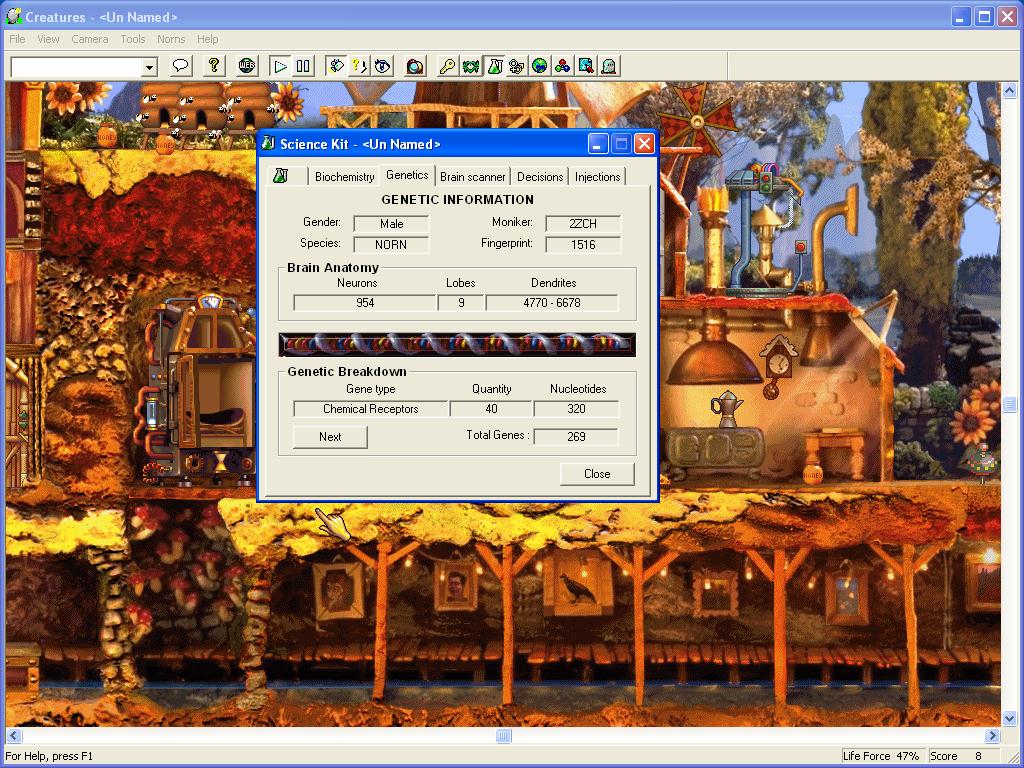Toggle the question mark arrow toolbar icon
1024x768 pixels.
click(359, 66)
